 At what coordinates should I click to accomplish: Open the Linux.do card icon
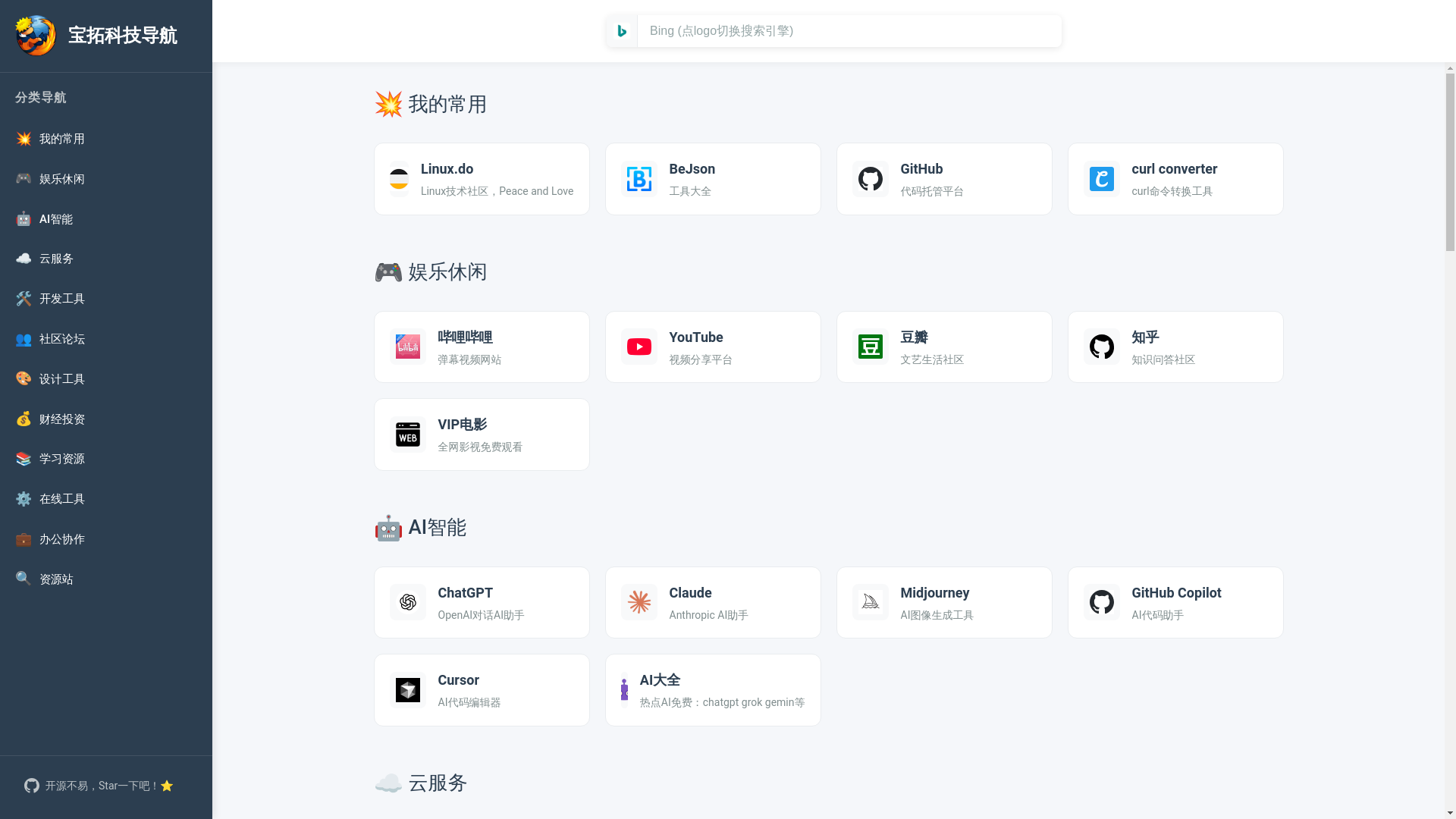[x=399, y=179]
